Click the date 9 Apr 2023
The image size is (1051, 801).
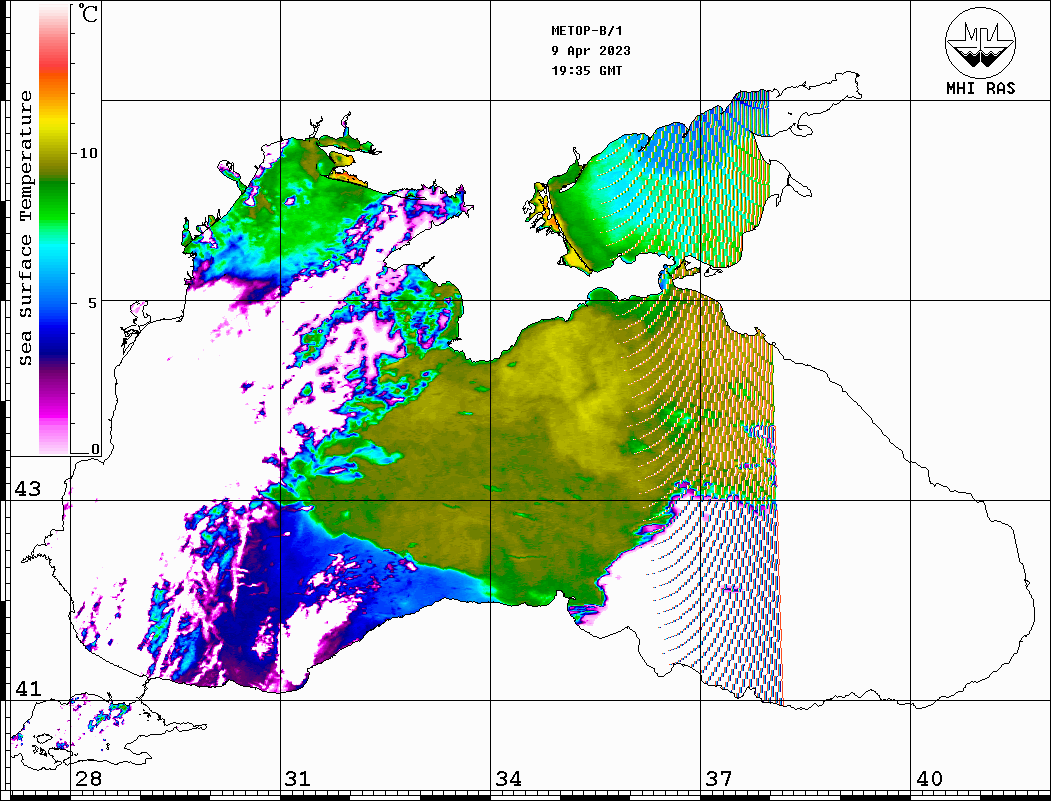[591, 51]
